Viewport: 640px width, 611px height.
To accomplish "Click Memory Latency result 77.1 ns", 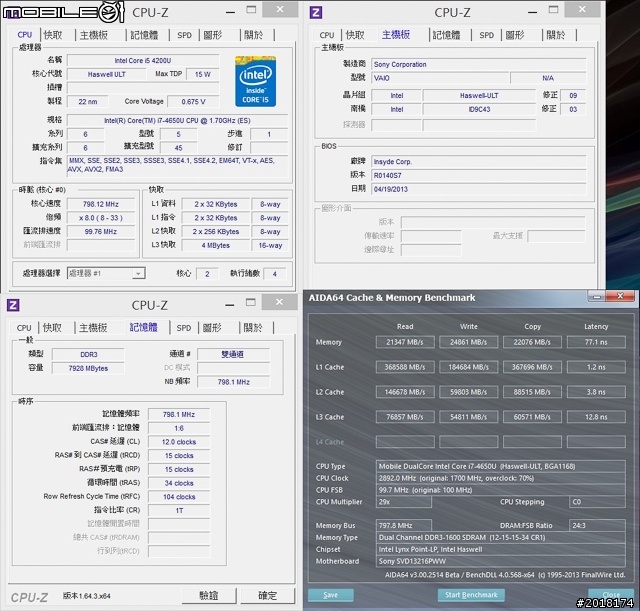I will pyautogui.click(x=596, y=342).
